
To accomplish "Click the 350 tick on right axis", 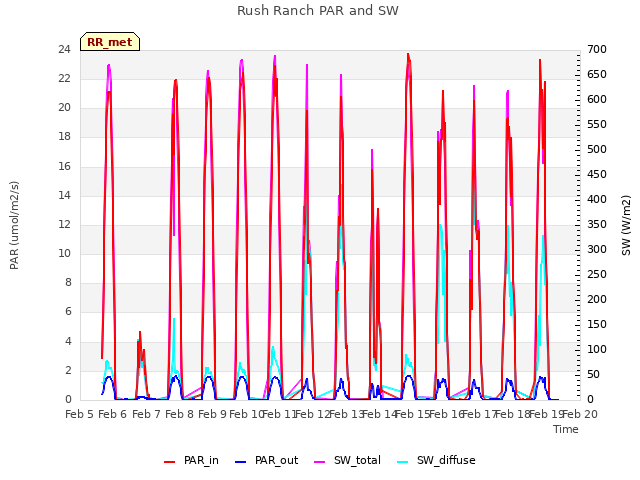I will (597, 225).
